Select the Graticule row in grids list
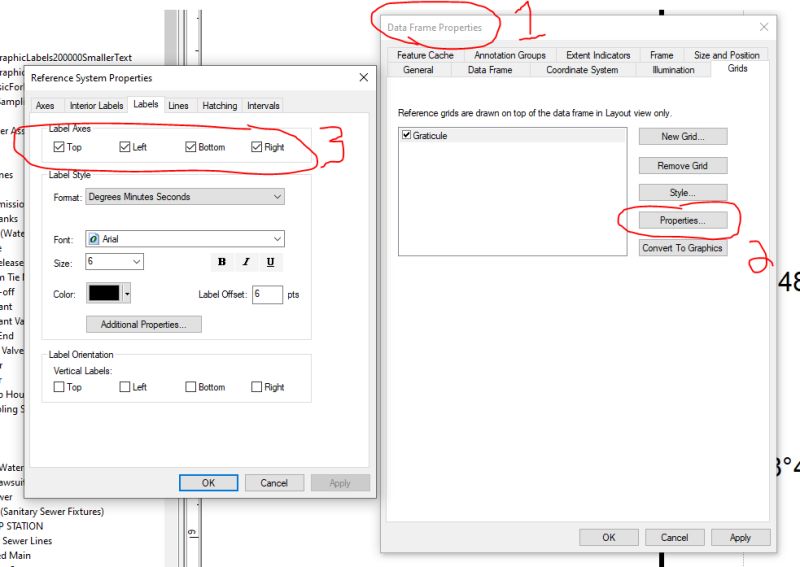 coord(512,135)
